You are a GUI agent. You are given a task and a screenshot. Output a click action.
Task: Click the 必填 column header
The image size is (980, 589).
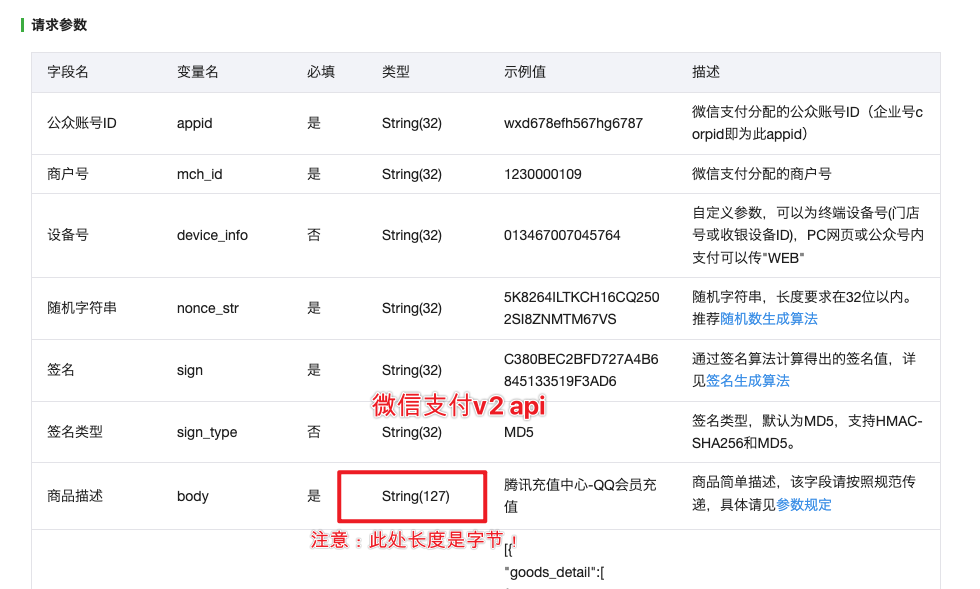point(321,72)
